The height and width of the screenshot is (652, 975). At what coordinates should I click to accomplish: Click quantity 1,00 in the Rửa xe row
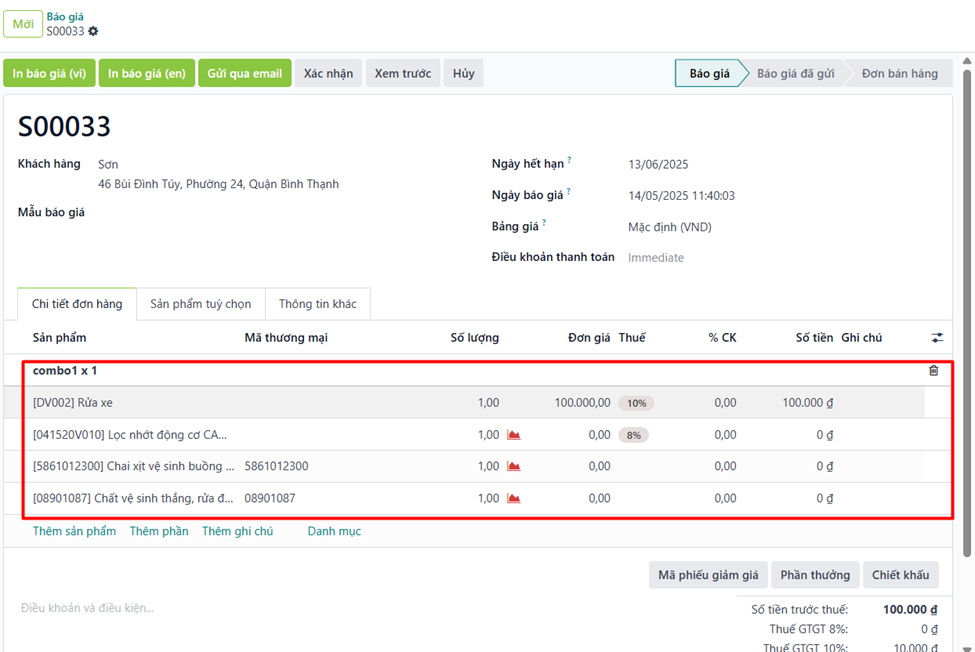489,403
